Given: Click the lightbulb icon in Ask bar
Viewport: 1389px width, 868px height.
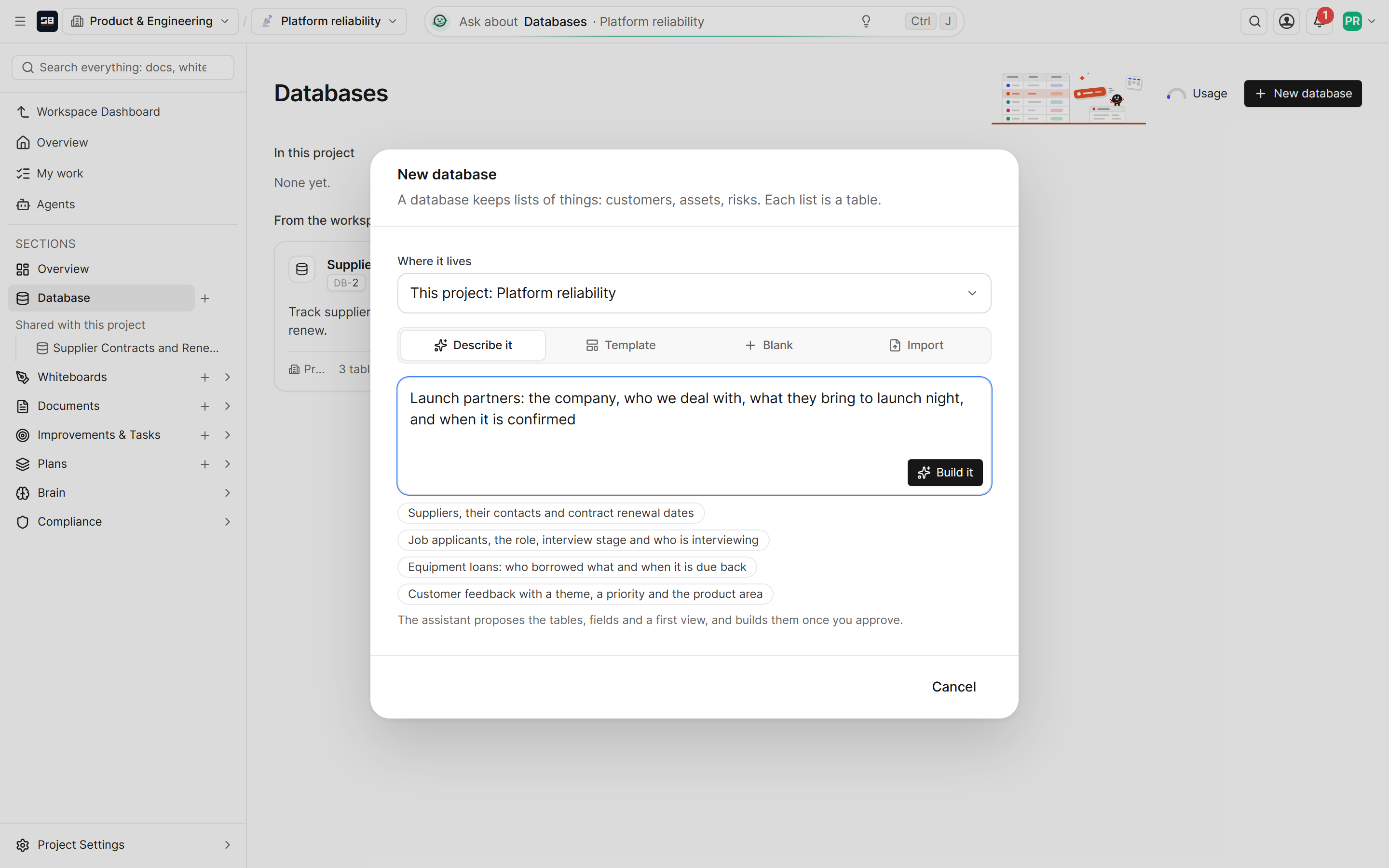Looking at the screenshot, I should pyautogui.click(x=866, y=21).
